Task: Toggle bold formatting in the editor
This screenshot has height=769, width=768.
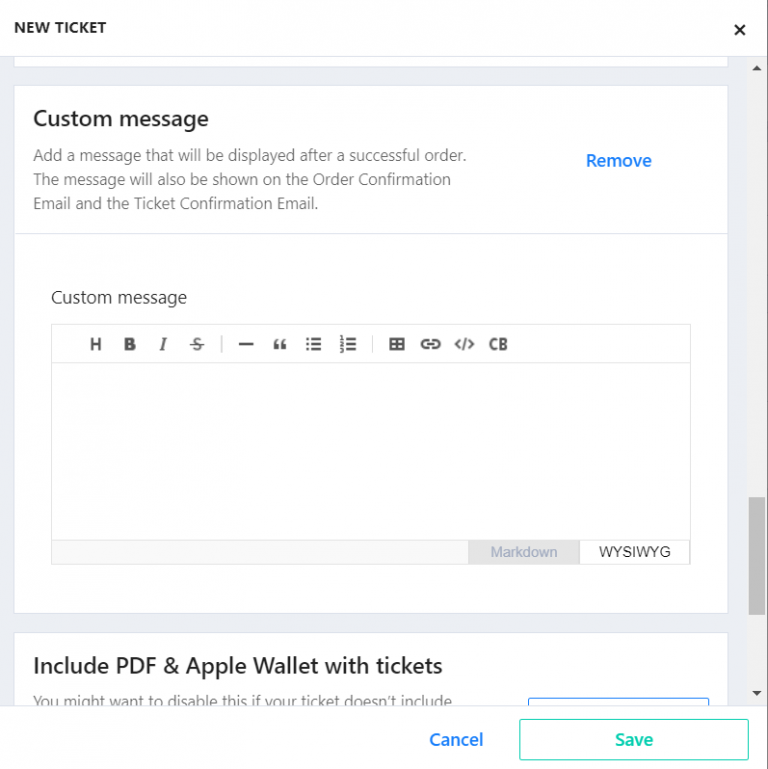Action: pos(130,344)
